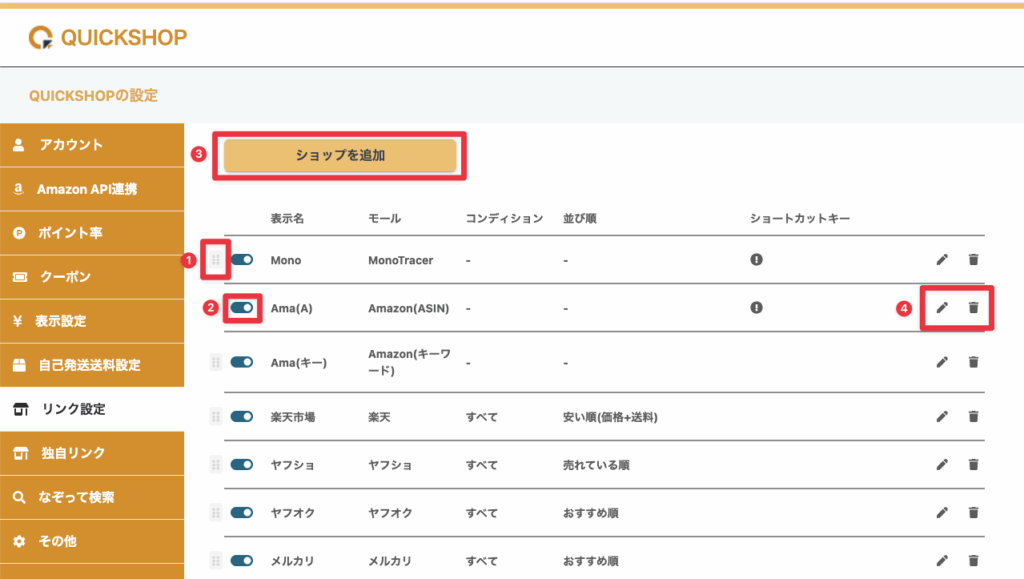Click the pencil edit icon for Mono
This screenshot has width=1024, height=579.
(x=941, y=260)
